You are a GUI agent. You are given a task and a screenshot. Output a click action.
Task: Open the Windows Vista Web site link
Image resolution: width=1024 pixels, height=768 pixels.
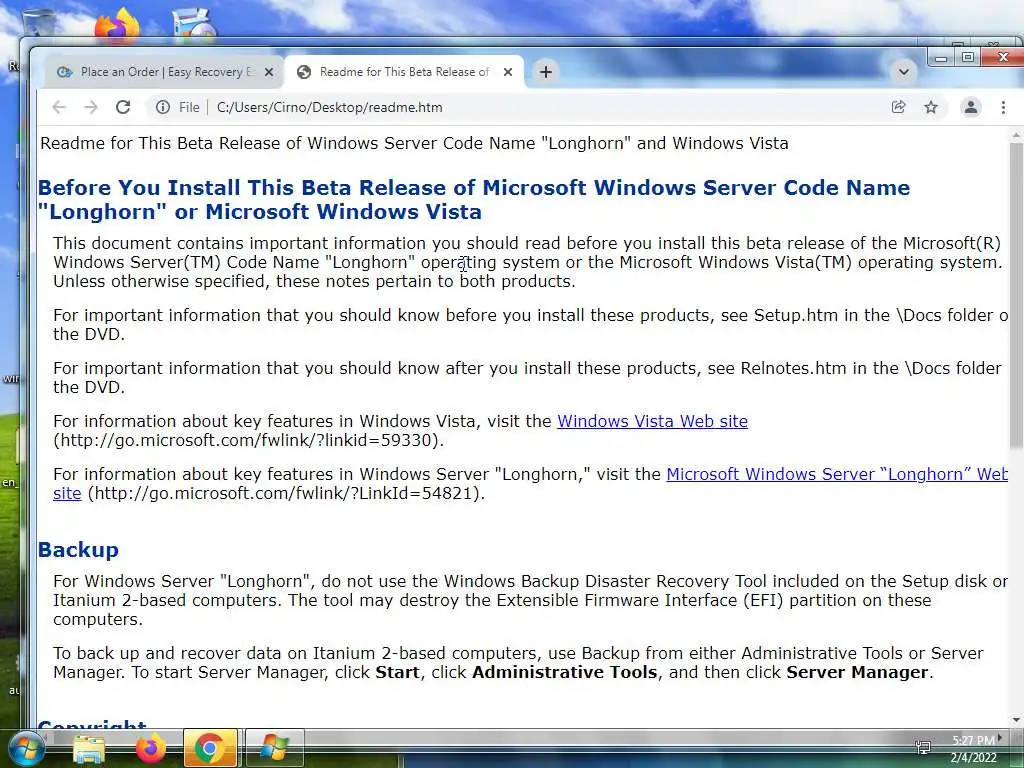click(x=652, y=421)
